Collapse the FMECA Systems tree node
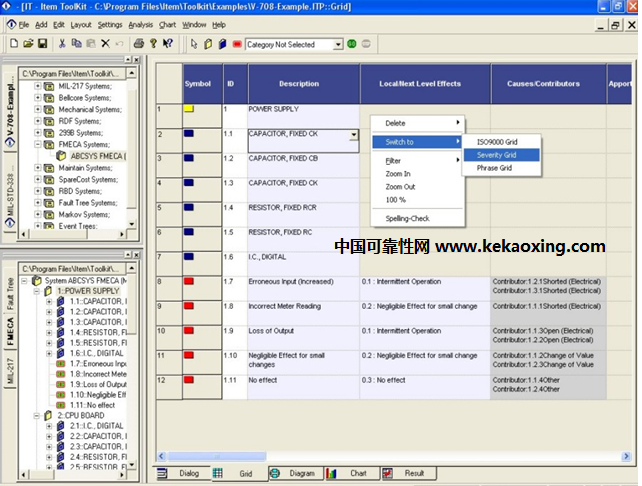 click(38, 144)
